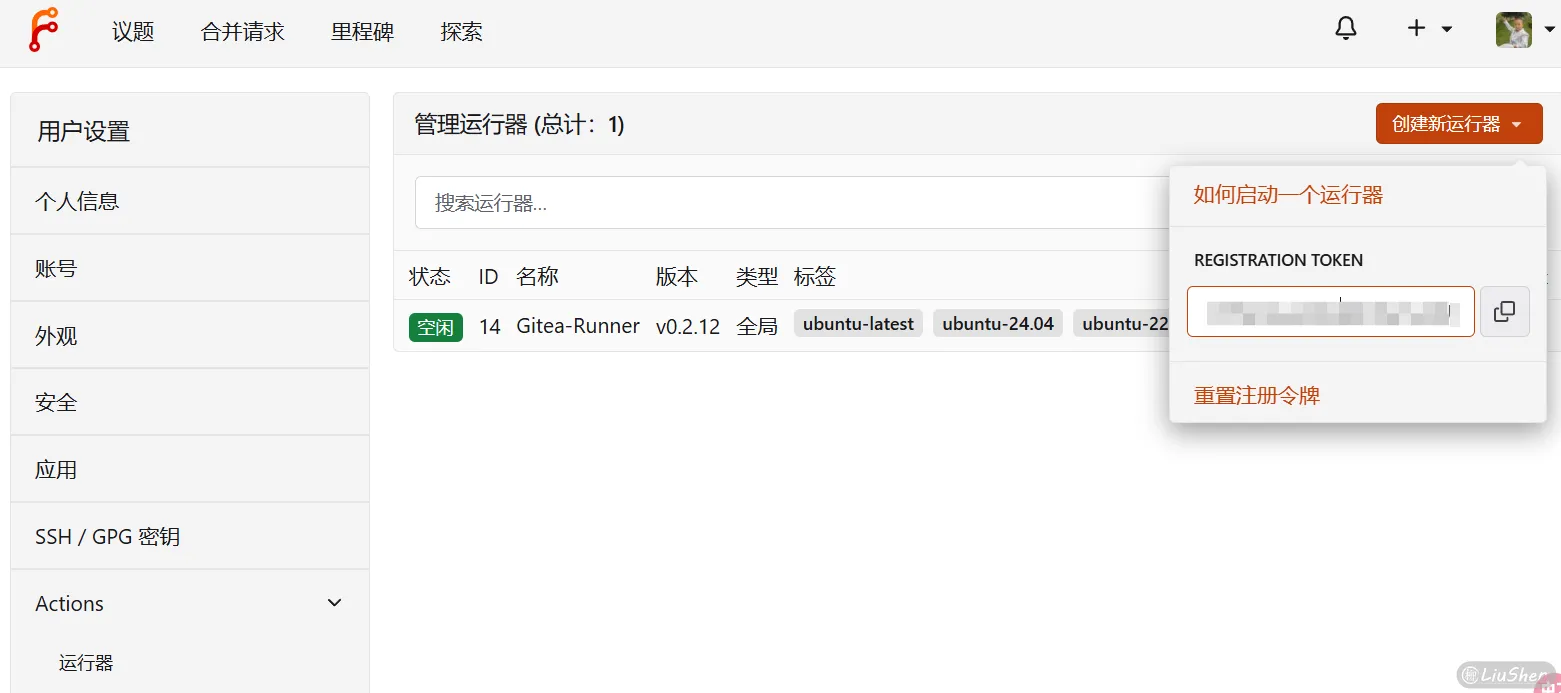Click the ubuntu-latest label tag
Viewport: 1561px width, 693px height.
click(858, 324)
